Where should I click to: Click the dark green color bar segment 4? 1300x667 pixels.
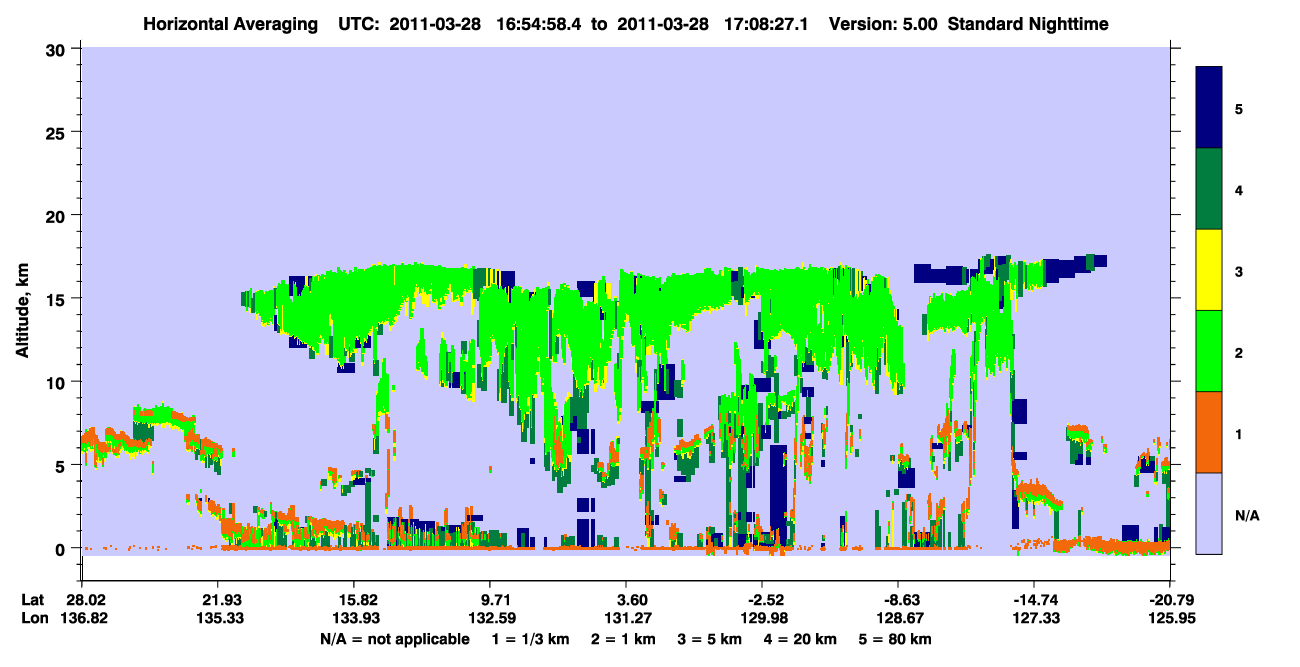coord(1209,189)
